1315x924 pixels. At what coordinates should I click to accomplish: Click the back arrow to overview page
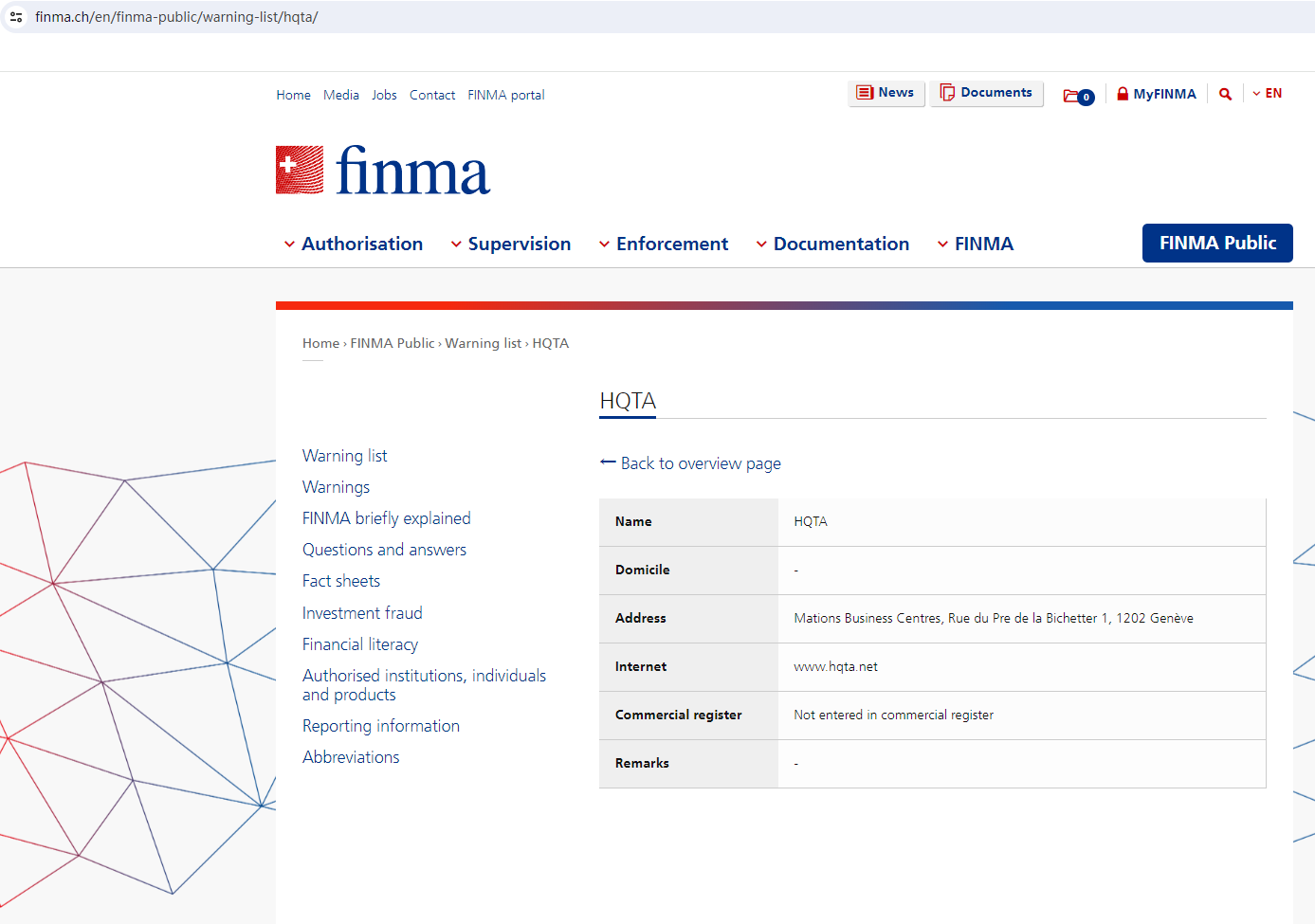608,462
